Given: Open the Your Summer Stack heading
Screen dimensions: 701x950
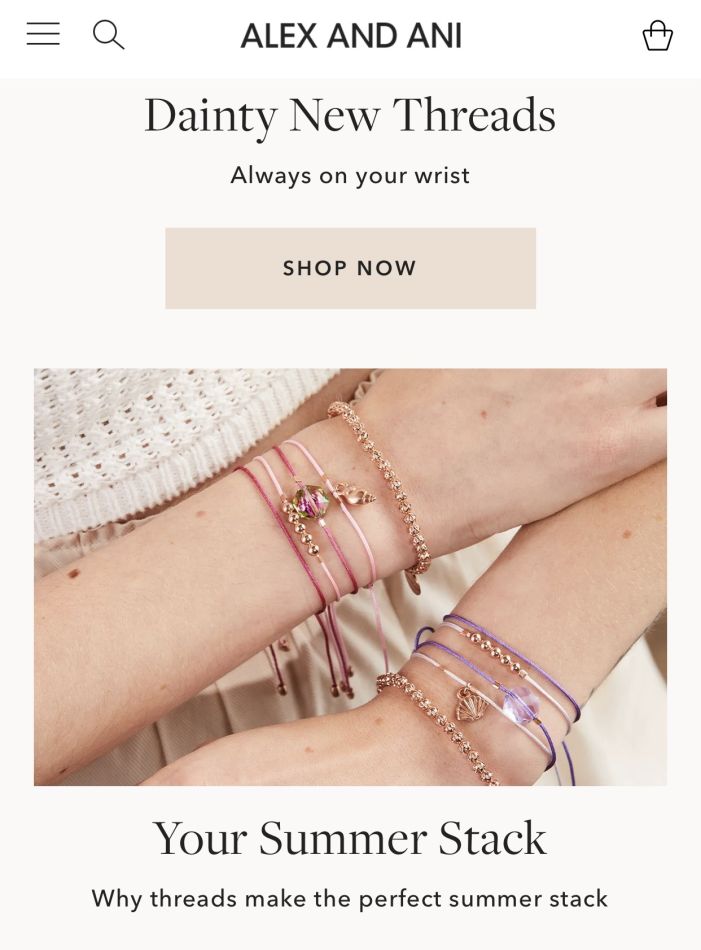Looking at the screenshot, I should pyautogui.click(x=350, y=839).
